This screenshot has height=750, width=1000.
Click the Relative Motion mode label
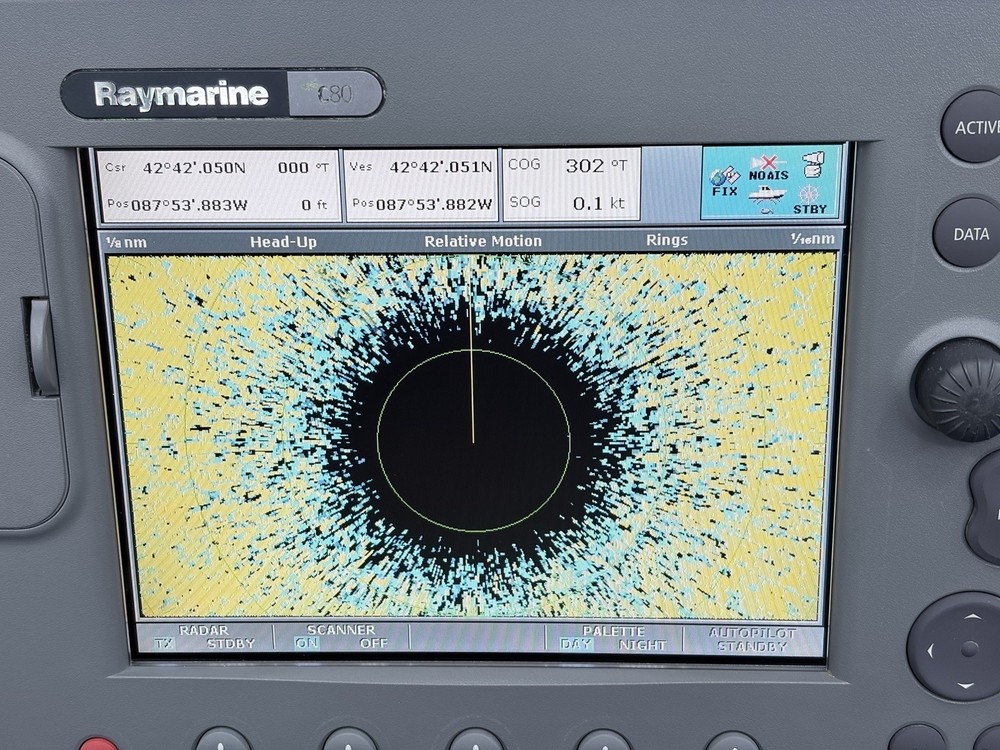[483, 241]
